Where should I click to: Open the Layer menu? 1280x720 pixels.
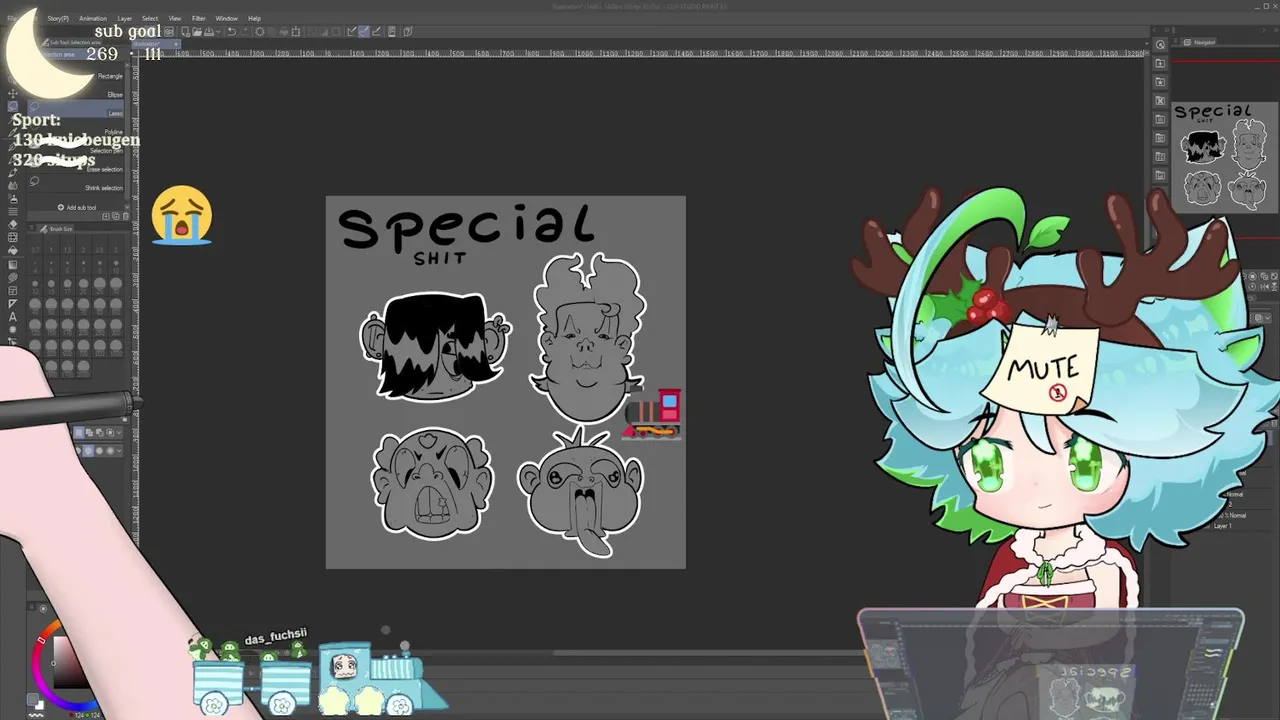[x=125, y=18]
